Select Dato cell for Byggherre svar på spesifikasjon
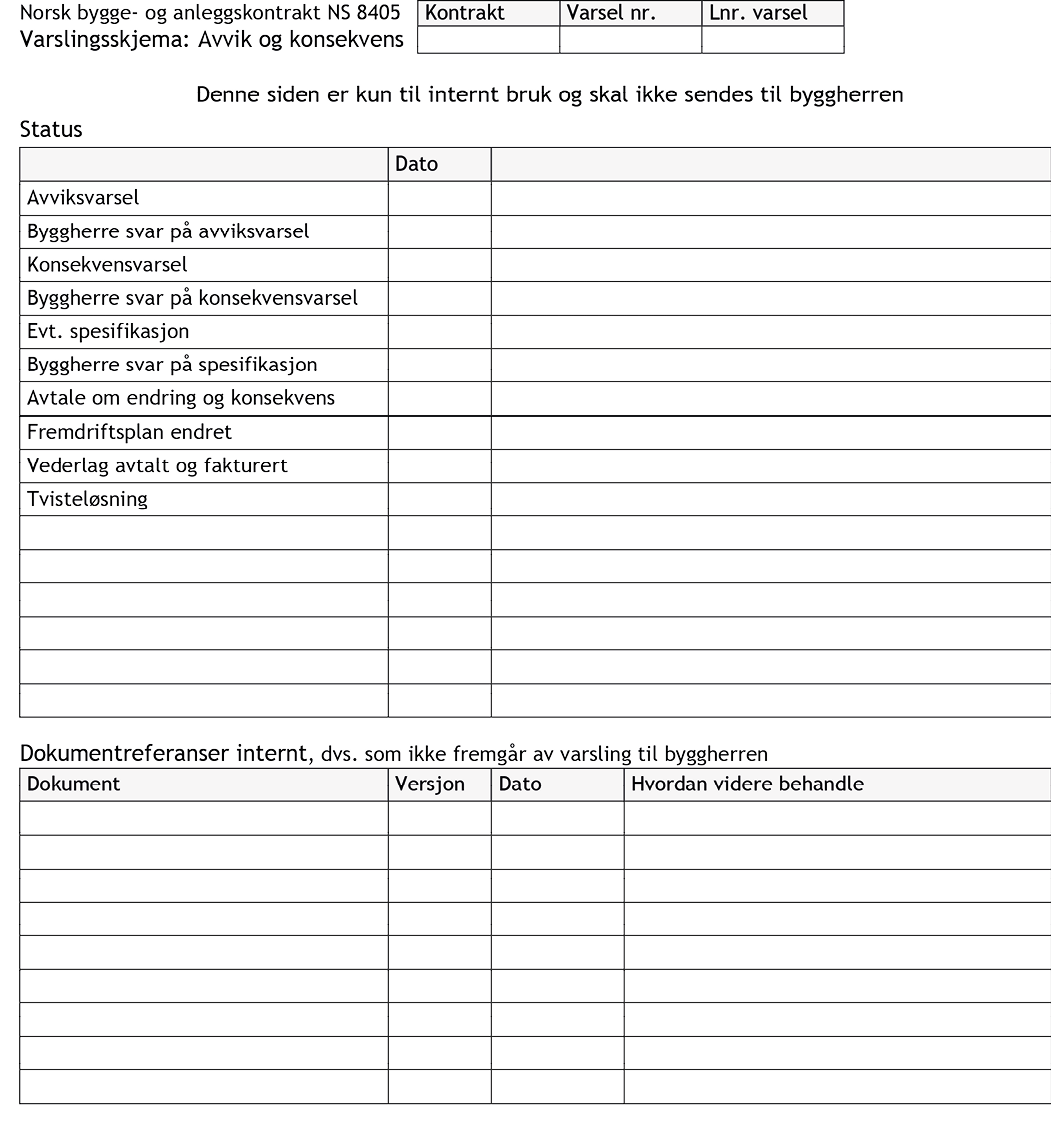Viewport: 1051px width, 1131px height. (439, 365)
